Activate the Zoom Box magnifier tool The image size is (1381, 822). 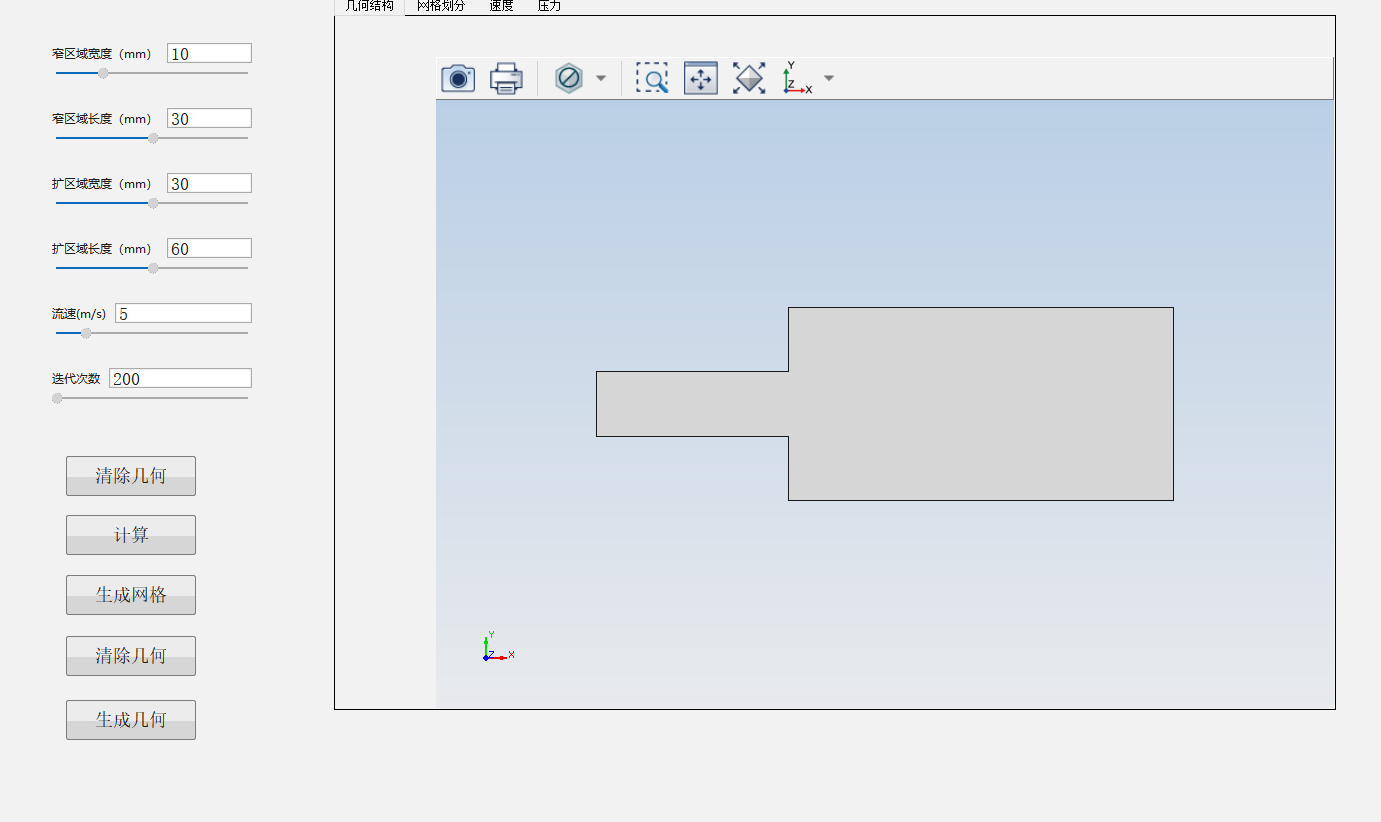[652, 78]
